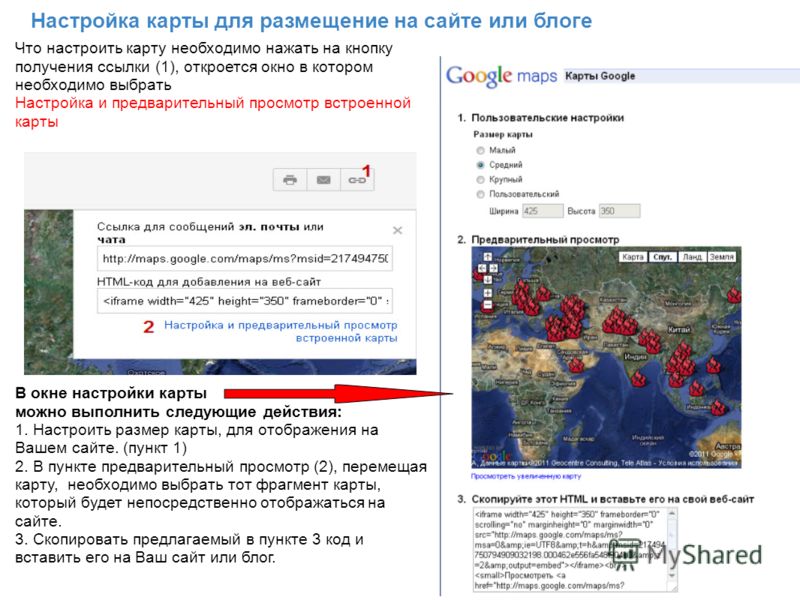Open the Просмотреть увеличенную карту link
Image resolution: width=800 pixels, height=600 pixels.
click(526, 476)
